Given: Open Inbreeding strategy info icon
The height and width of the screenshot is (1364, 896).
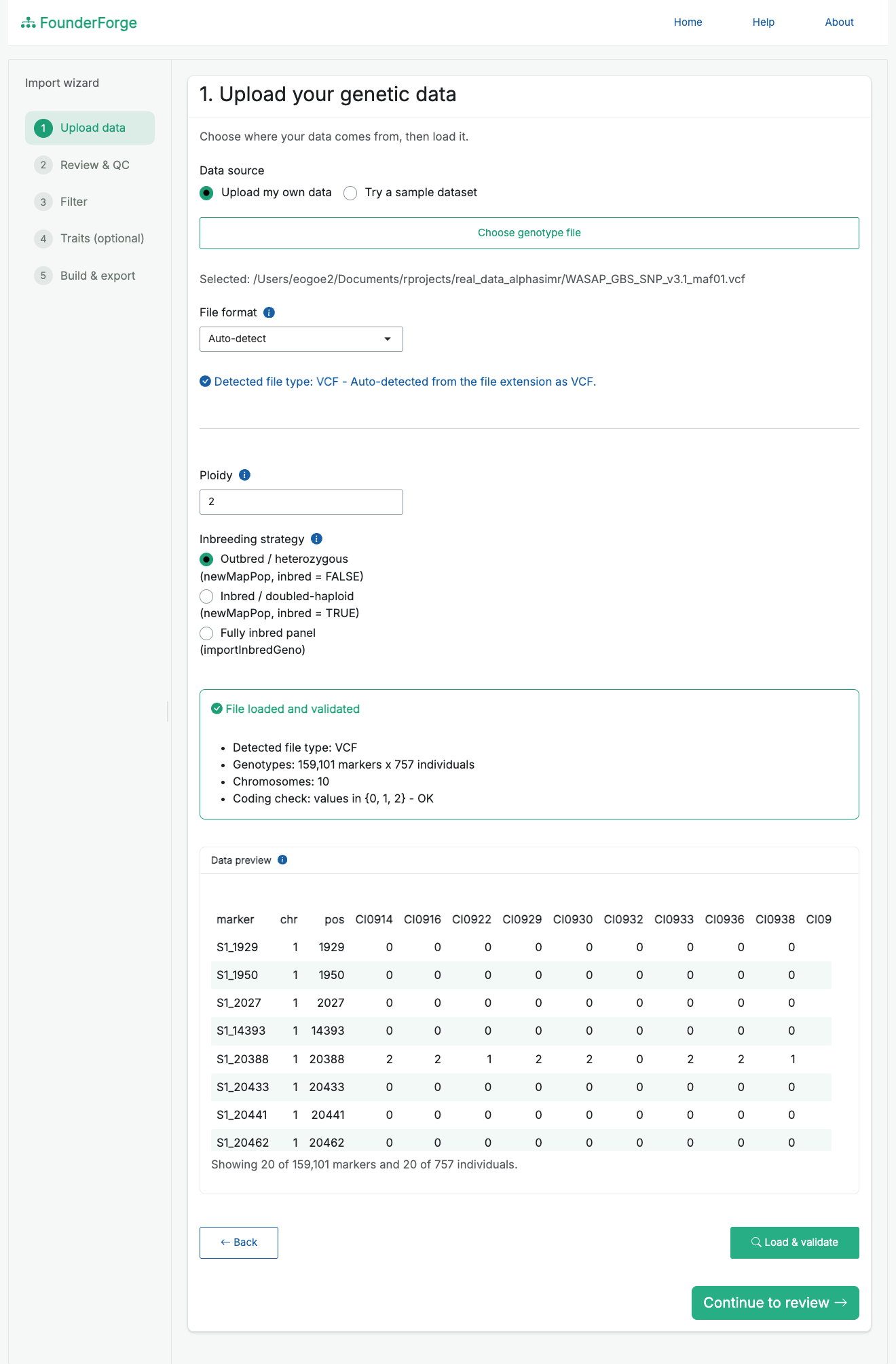Looking at the screenshot, I should (x=316, y=539).
